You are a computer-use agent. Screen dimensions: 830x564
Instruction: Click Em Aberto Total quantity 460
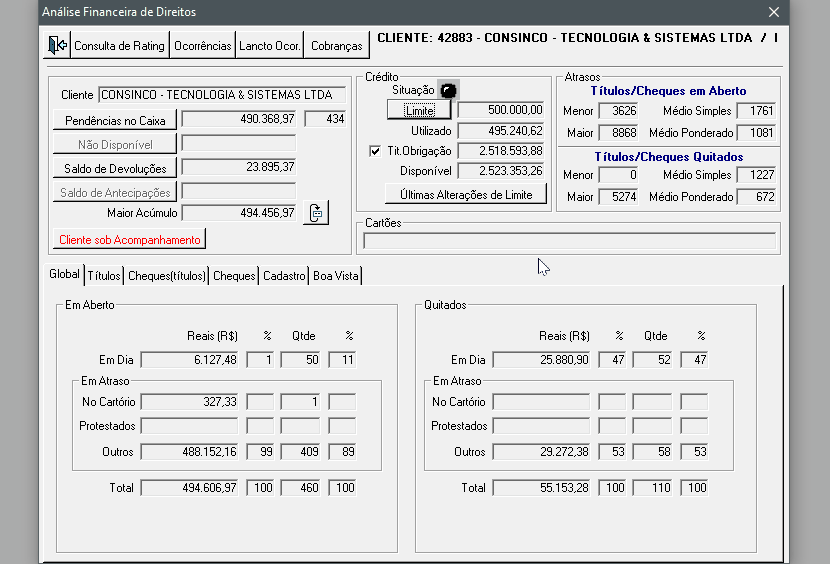[300, 488]
